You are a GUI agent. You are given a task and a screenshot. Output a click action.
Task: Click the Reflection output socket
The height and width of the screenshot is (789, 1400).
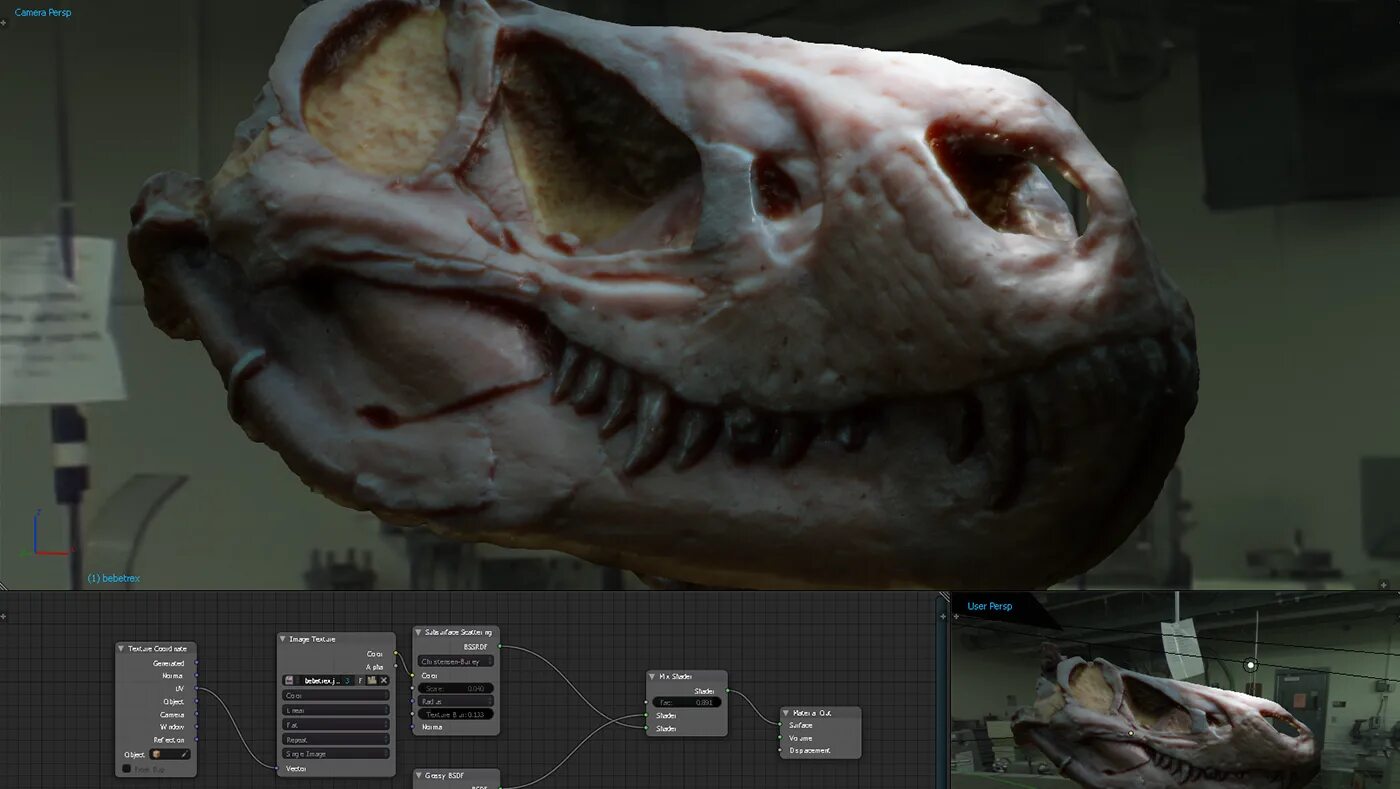point(196,739)
